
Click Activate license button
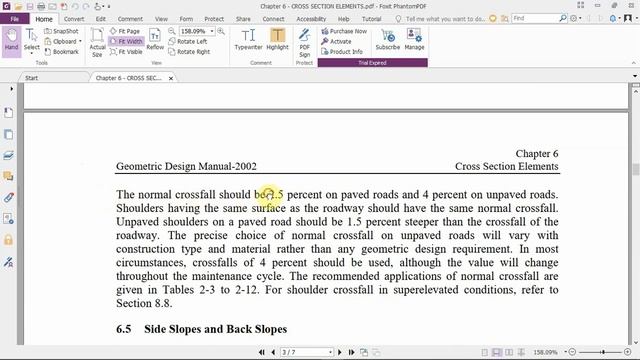[336, 41]
